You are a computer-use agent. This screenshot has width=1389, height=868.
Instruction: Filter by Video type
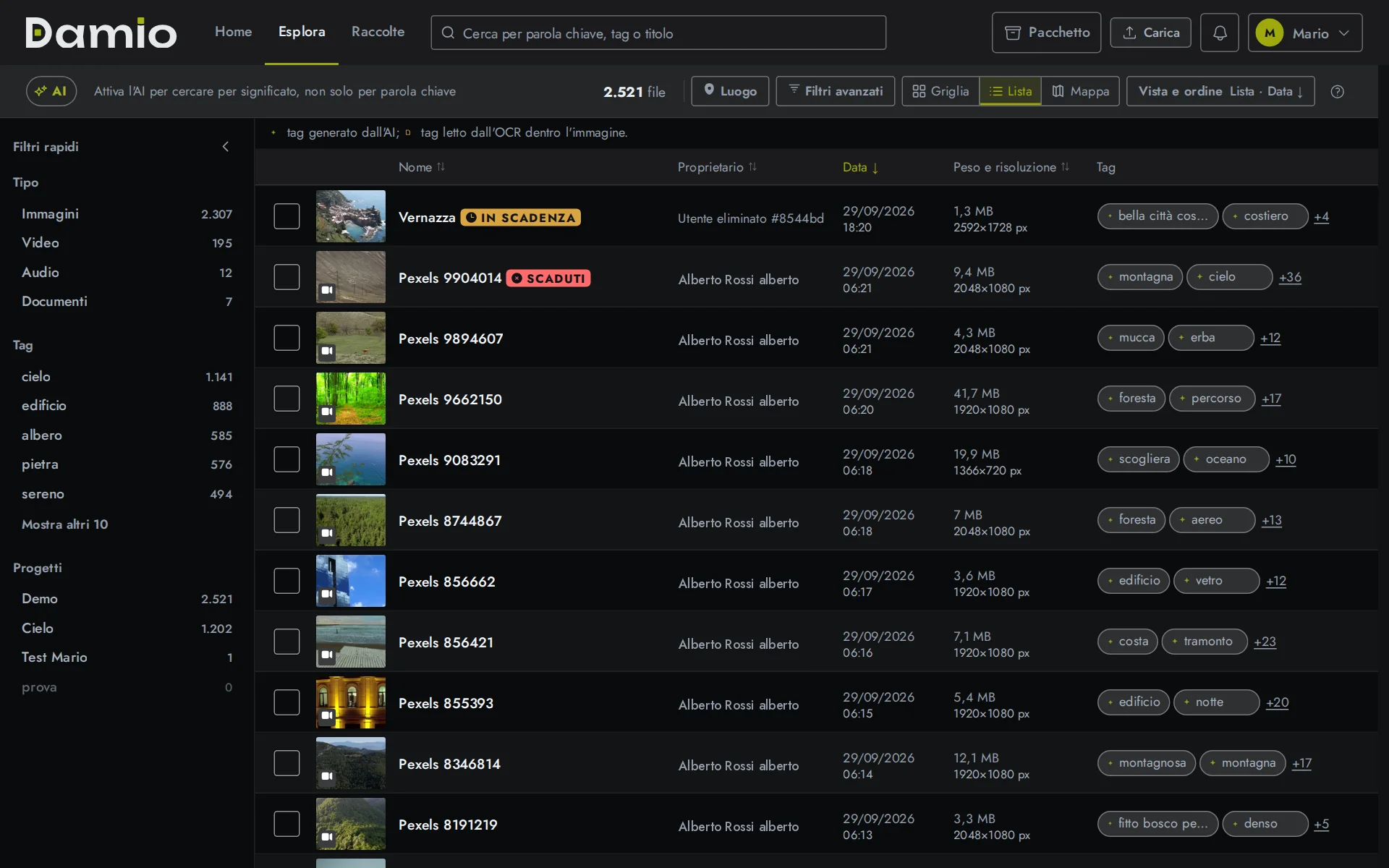click(x=127, y=243)
